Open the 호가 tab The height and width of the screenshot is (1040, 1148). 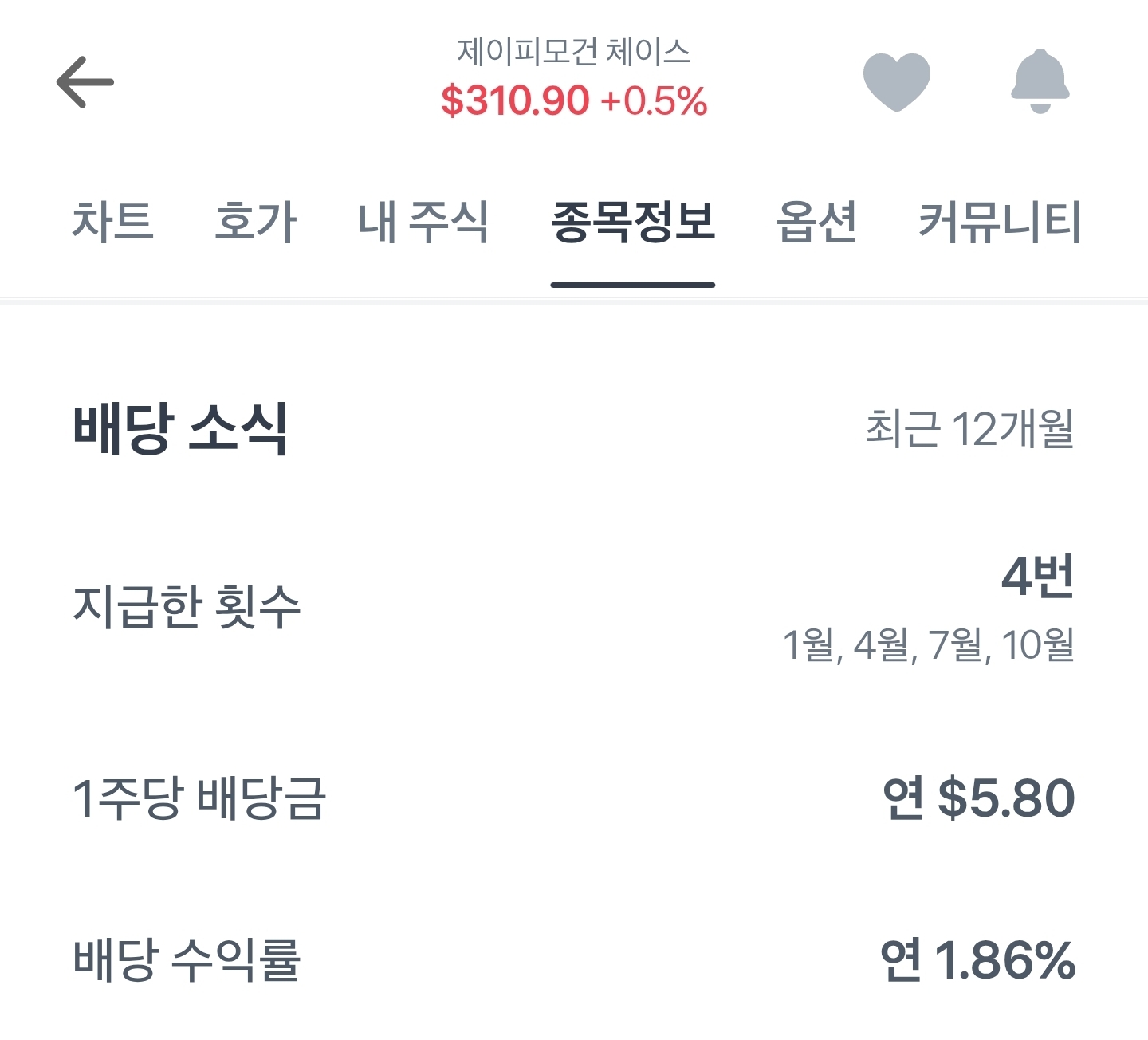click(255, 221)
